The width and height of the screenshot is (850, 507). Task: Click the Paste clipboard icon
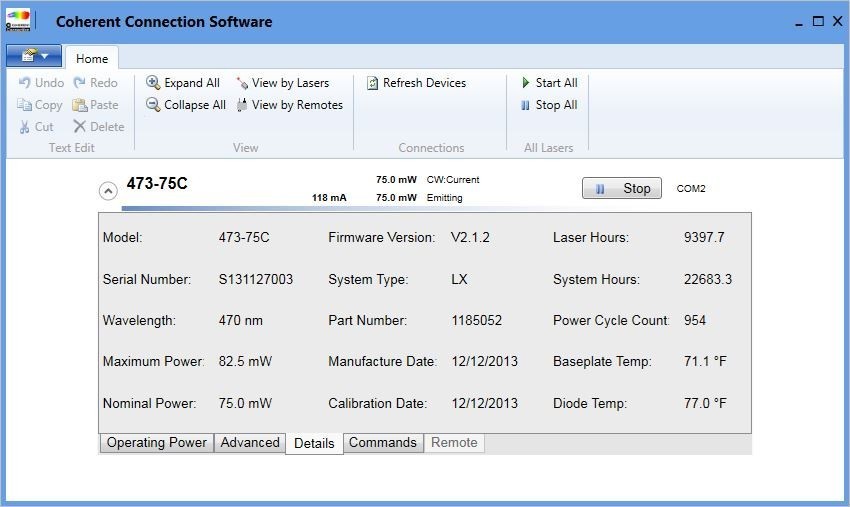tap(80, 105)
